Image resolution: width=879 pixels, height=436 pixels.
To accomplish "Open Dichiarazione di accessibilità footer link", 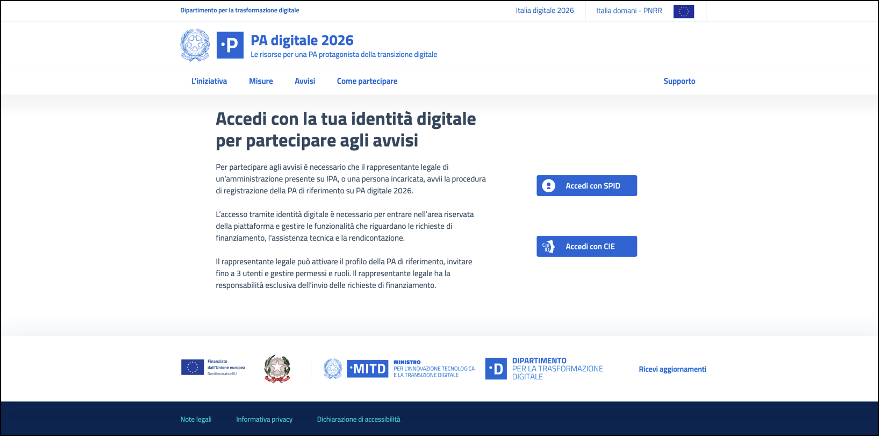I will [x=358, y=419].
